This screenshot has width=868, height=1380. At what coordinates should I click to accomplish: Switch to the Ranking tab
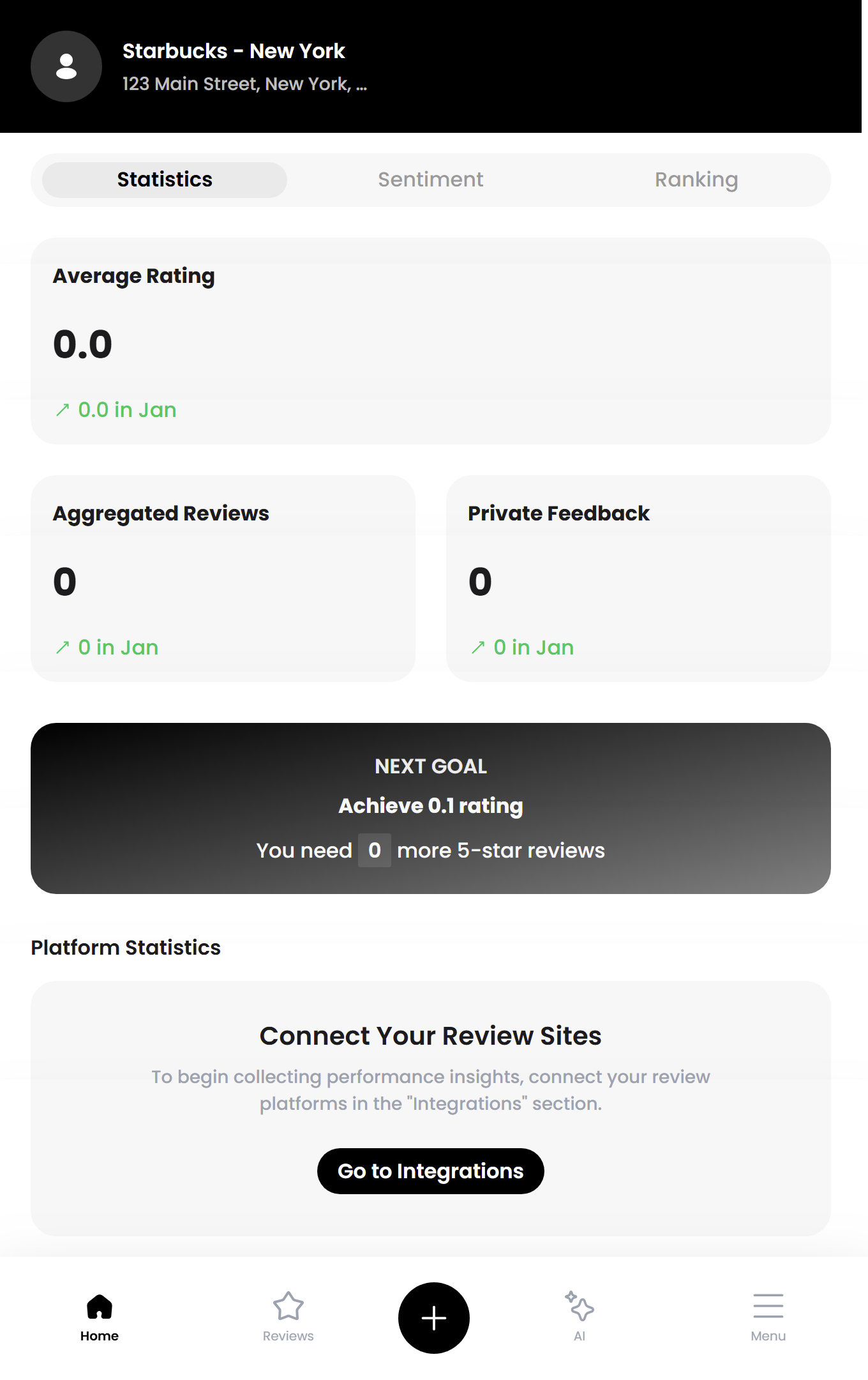(696, 180)
